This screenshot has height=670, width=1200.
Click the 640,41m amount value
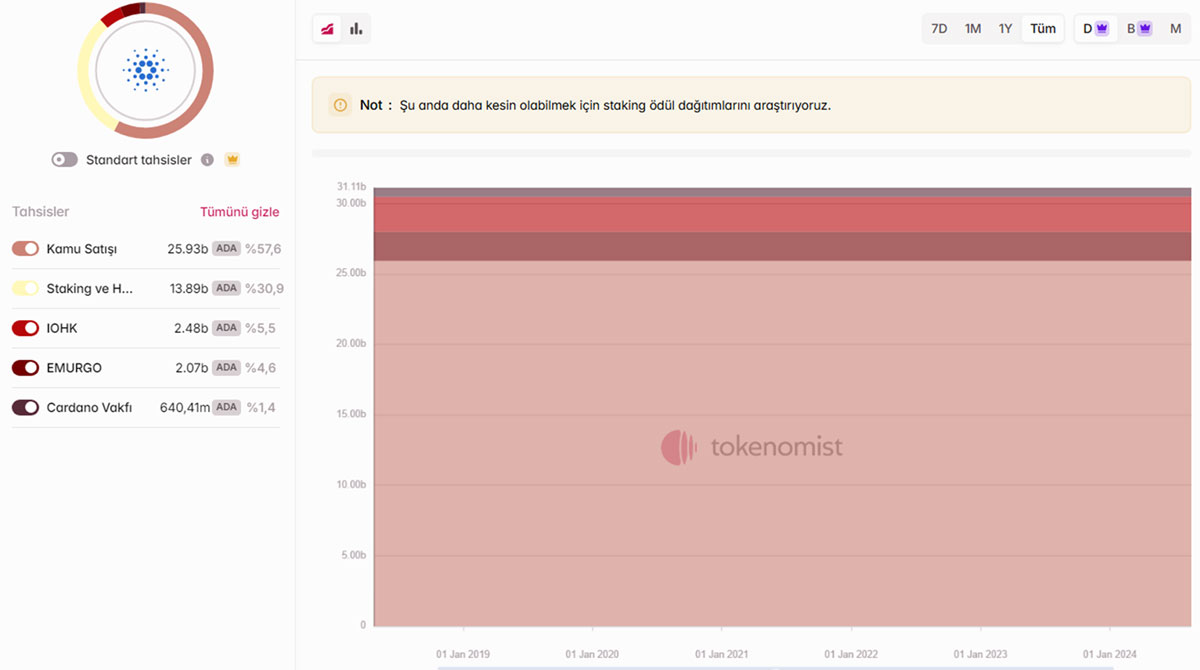[x=185, y=408]
